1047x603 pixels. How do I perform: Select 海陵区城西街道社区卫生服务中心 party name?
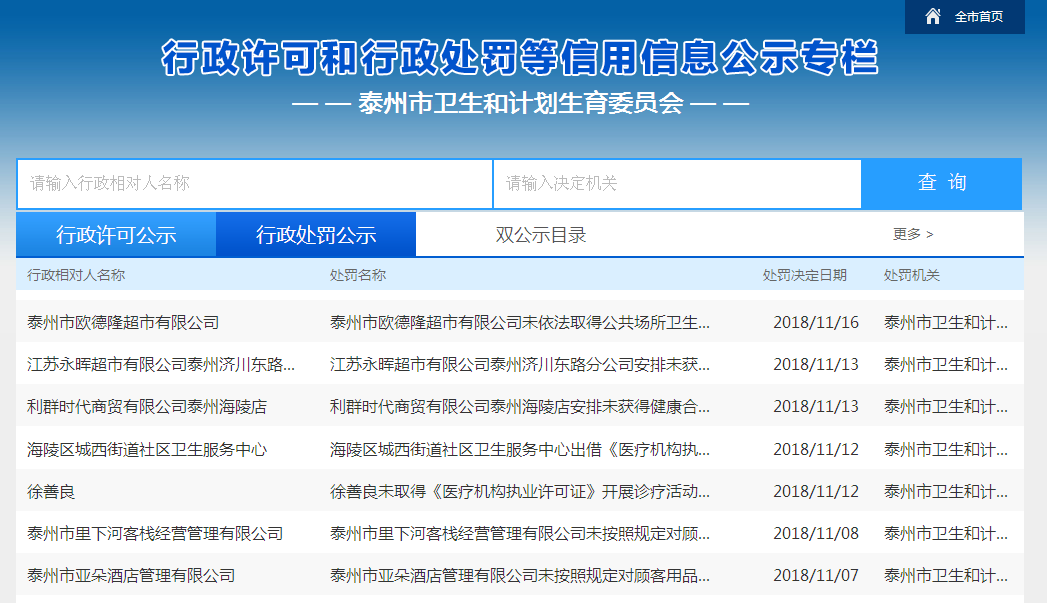coord(147,449)
